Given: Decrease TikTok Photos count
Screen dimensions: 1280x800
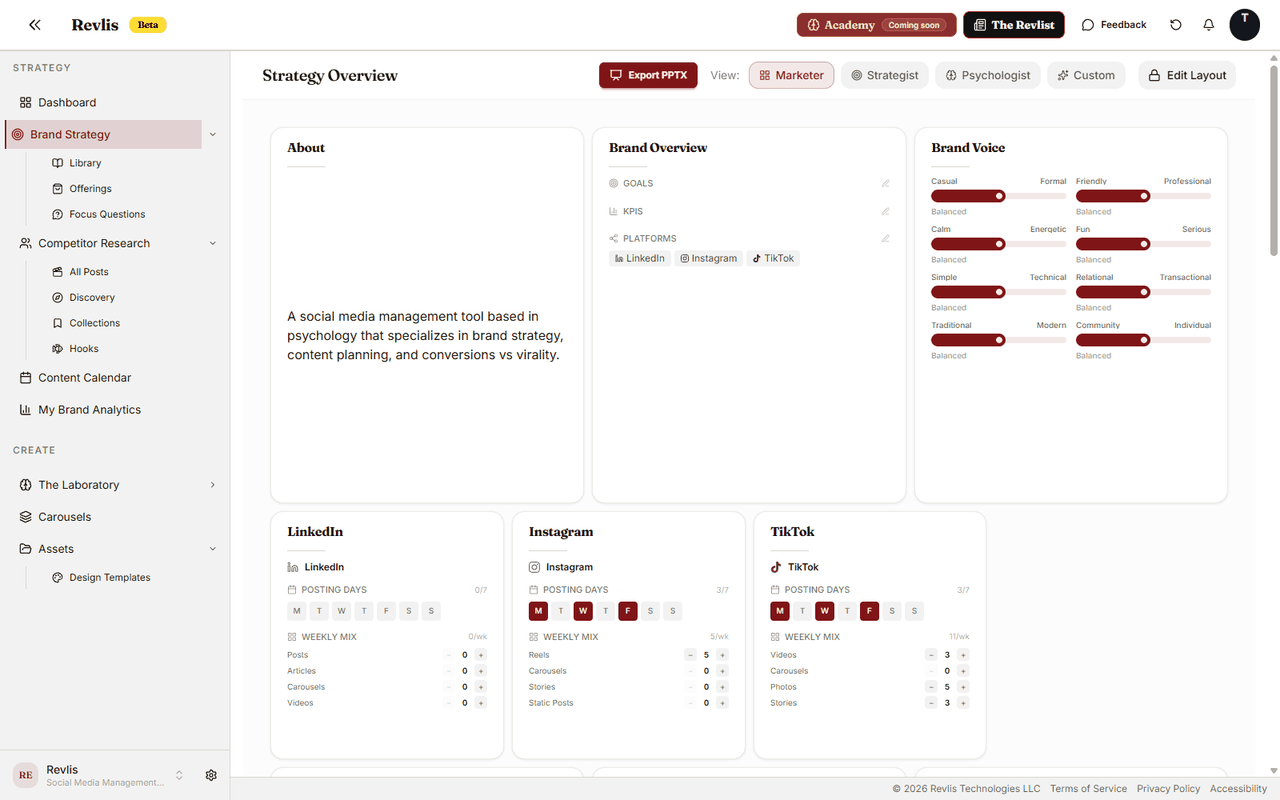Looking at the screenshot, I should click(931, 687).
